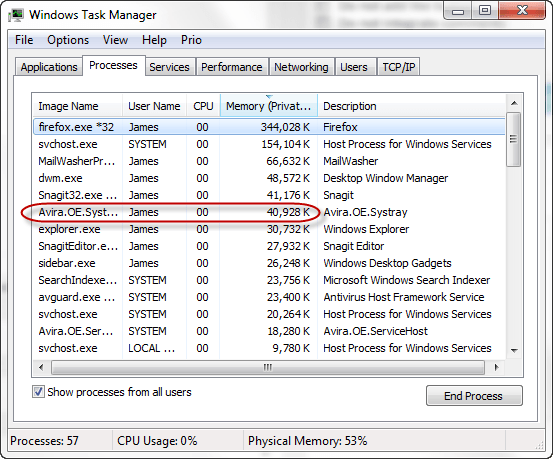
Task: Select the Avira.OE.Systray process row
Action: click(x=269, y=212)
